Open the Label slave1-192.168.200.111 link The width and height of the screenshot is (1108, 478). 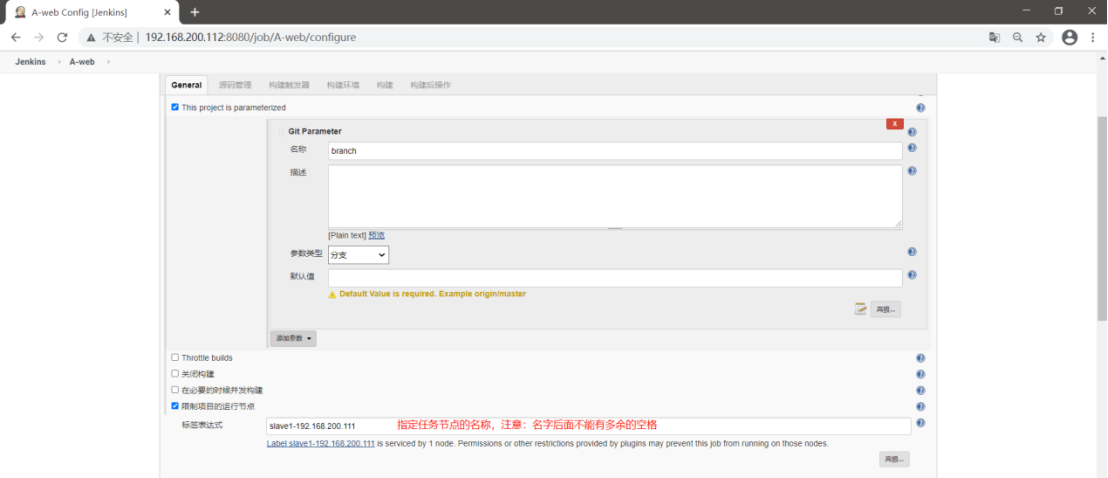(321, 444)
